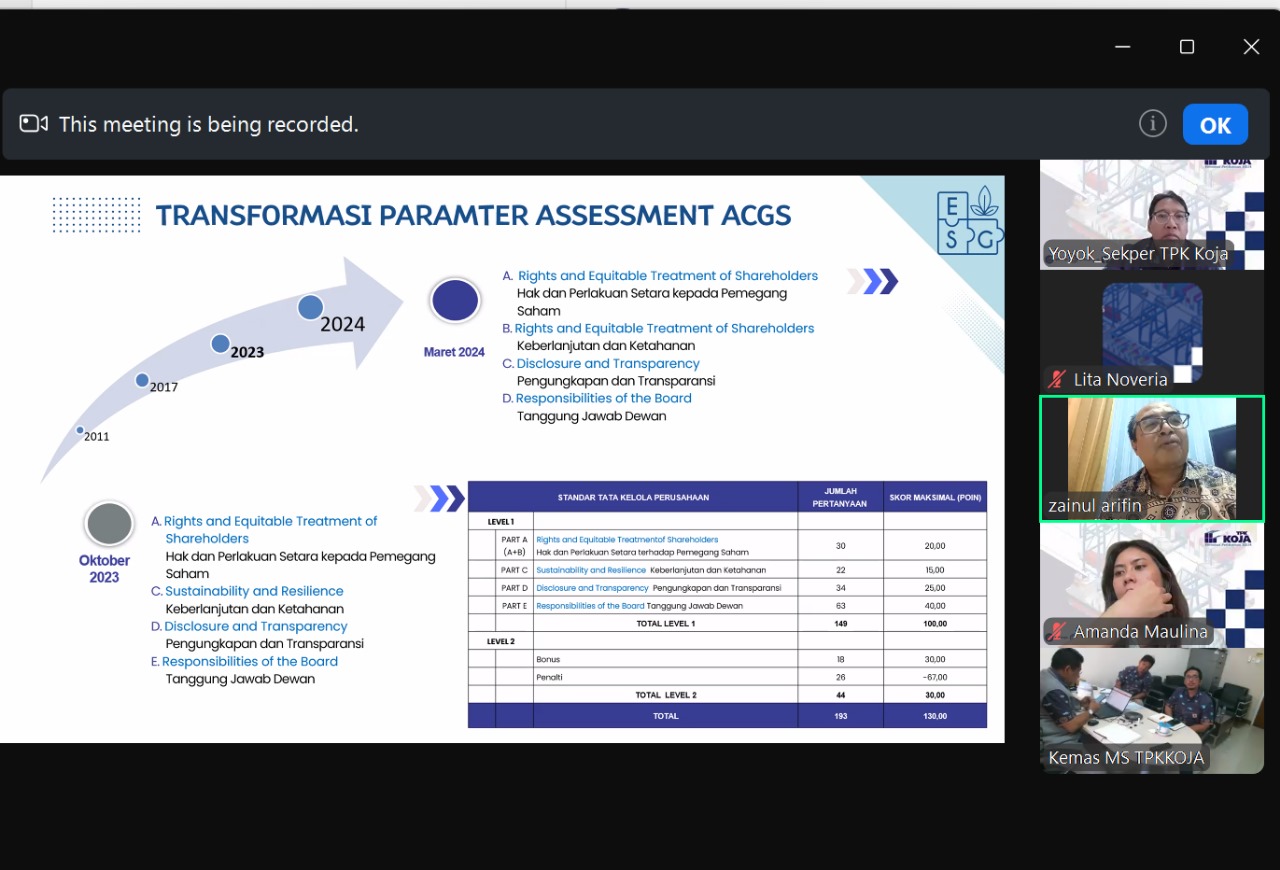Viewport: 1280px width, 870px height.
Task: Maximize the meeting window
Action: (1187, 47)
